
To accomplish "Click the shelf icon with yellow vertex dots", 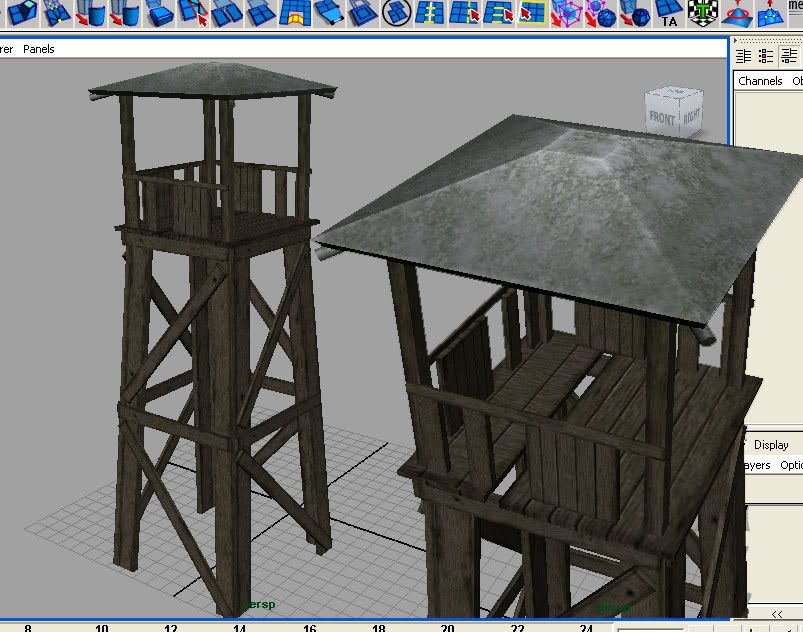I will pos(56,13).
